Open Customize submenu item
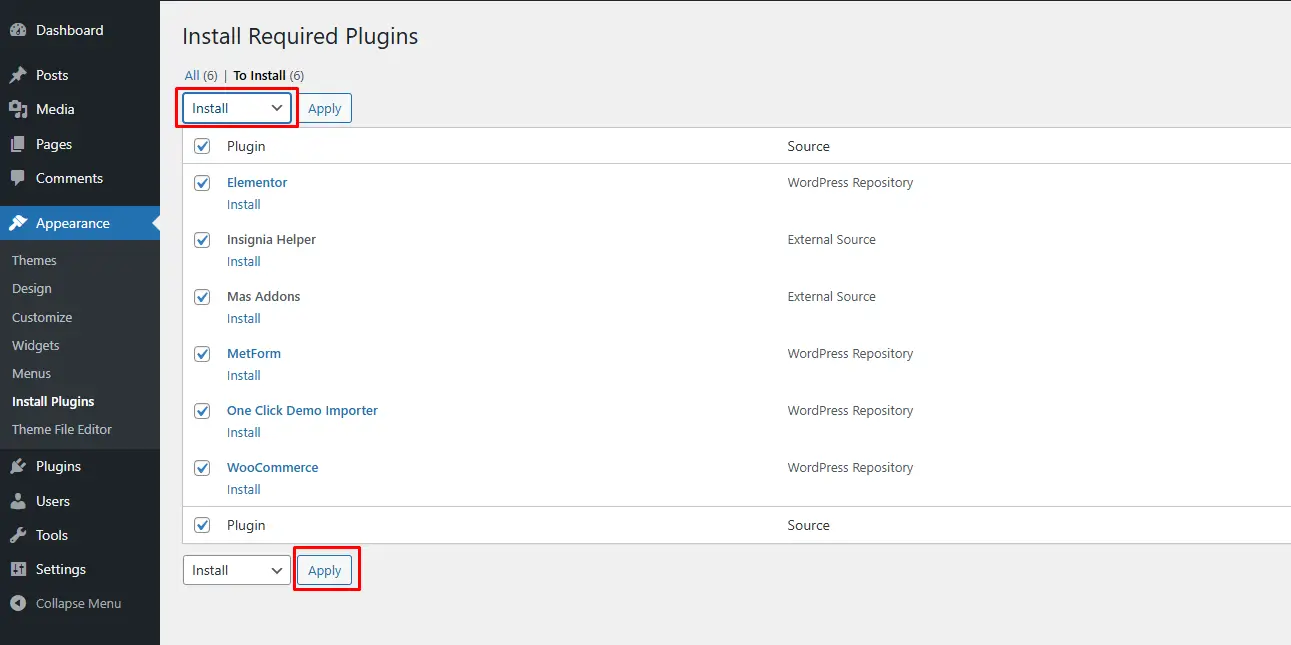1291x645 pixels. pos(42,317)
